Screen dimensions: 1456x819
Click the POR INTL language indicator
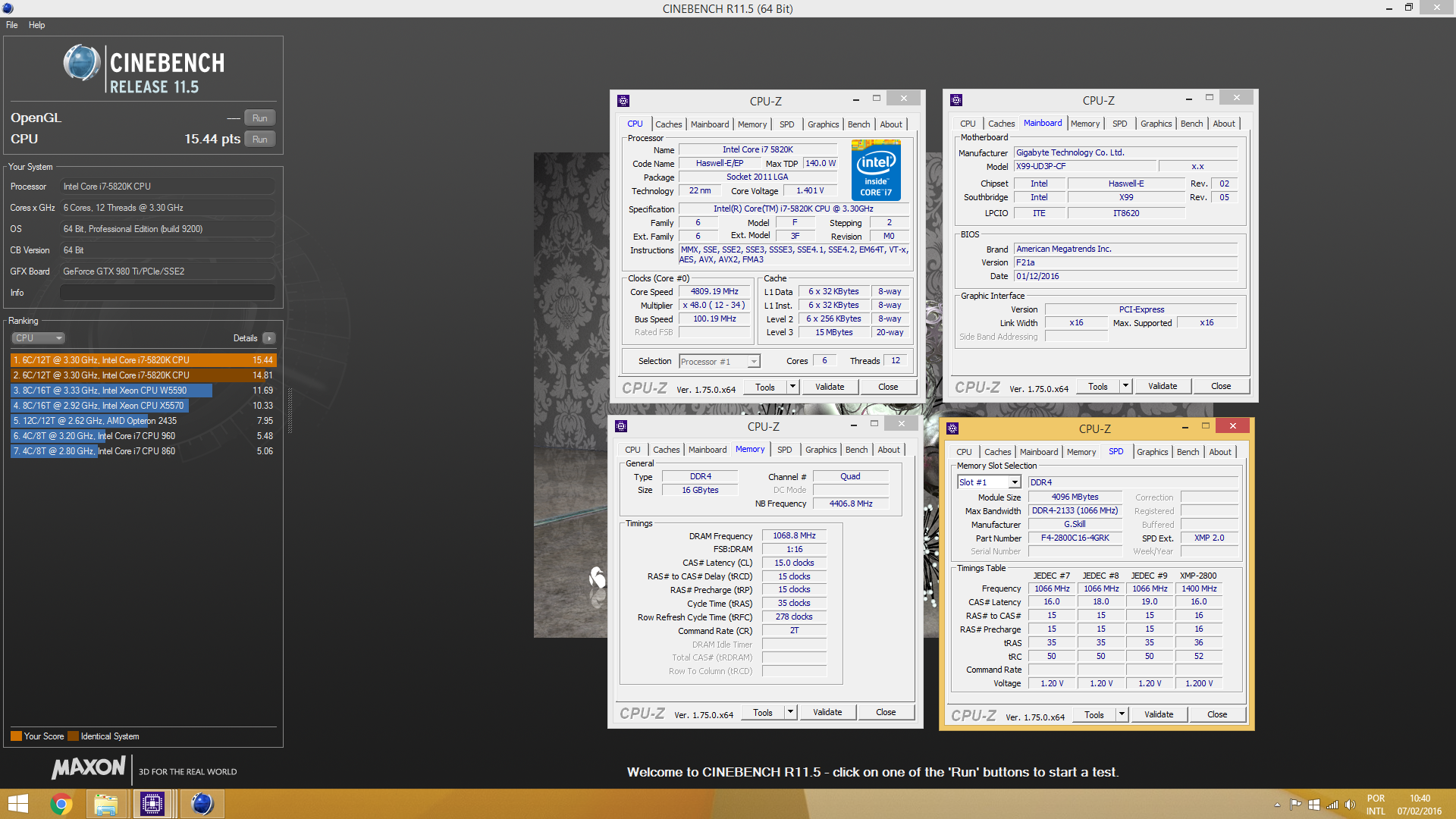click(1376, 805)
